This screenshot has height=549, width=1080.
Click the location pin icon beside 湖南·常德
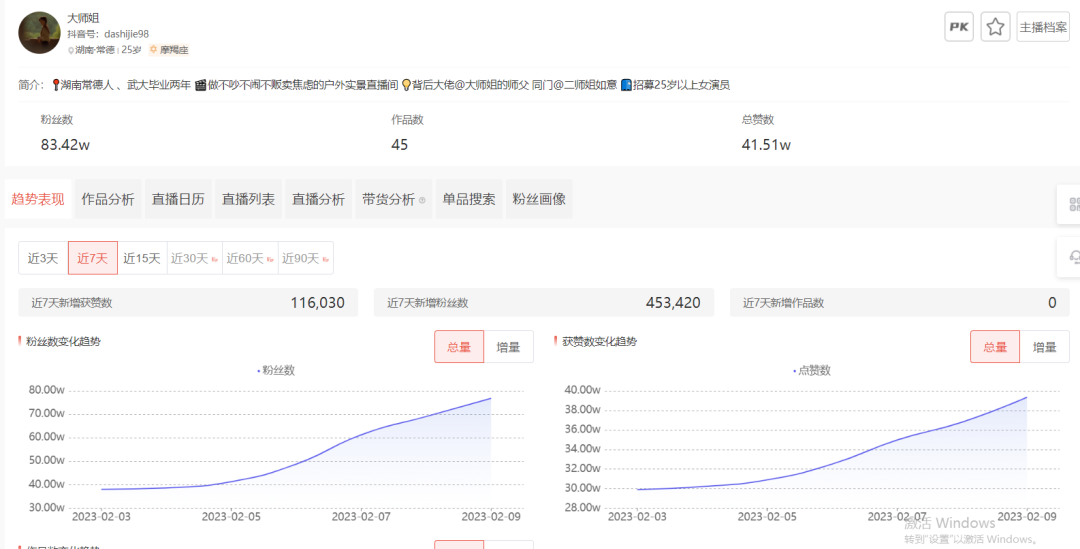point(70,50)
